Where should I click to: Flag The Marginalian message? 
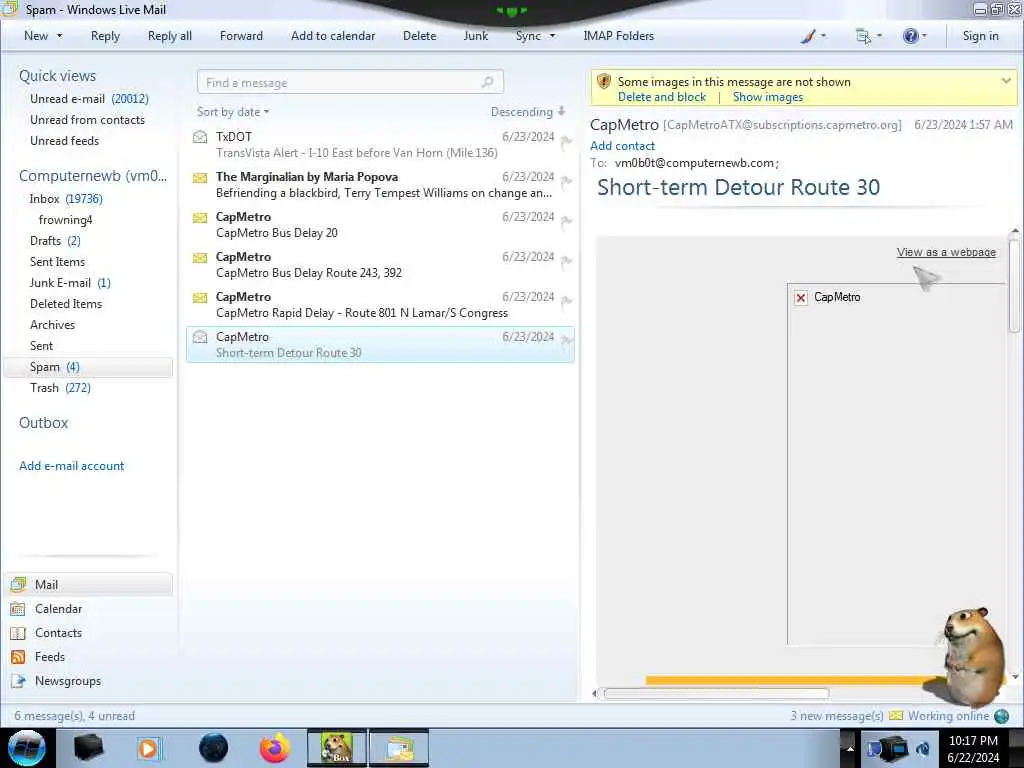pyautogui.click(x=566, y=181)
